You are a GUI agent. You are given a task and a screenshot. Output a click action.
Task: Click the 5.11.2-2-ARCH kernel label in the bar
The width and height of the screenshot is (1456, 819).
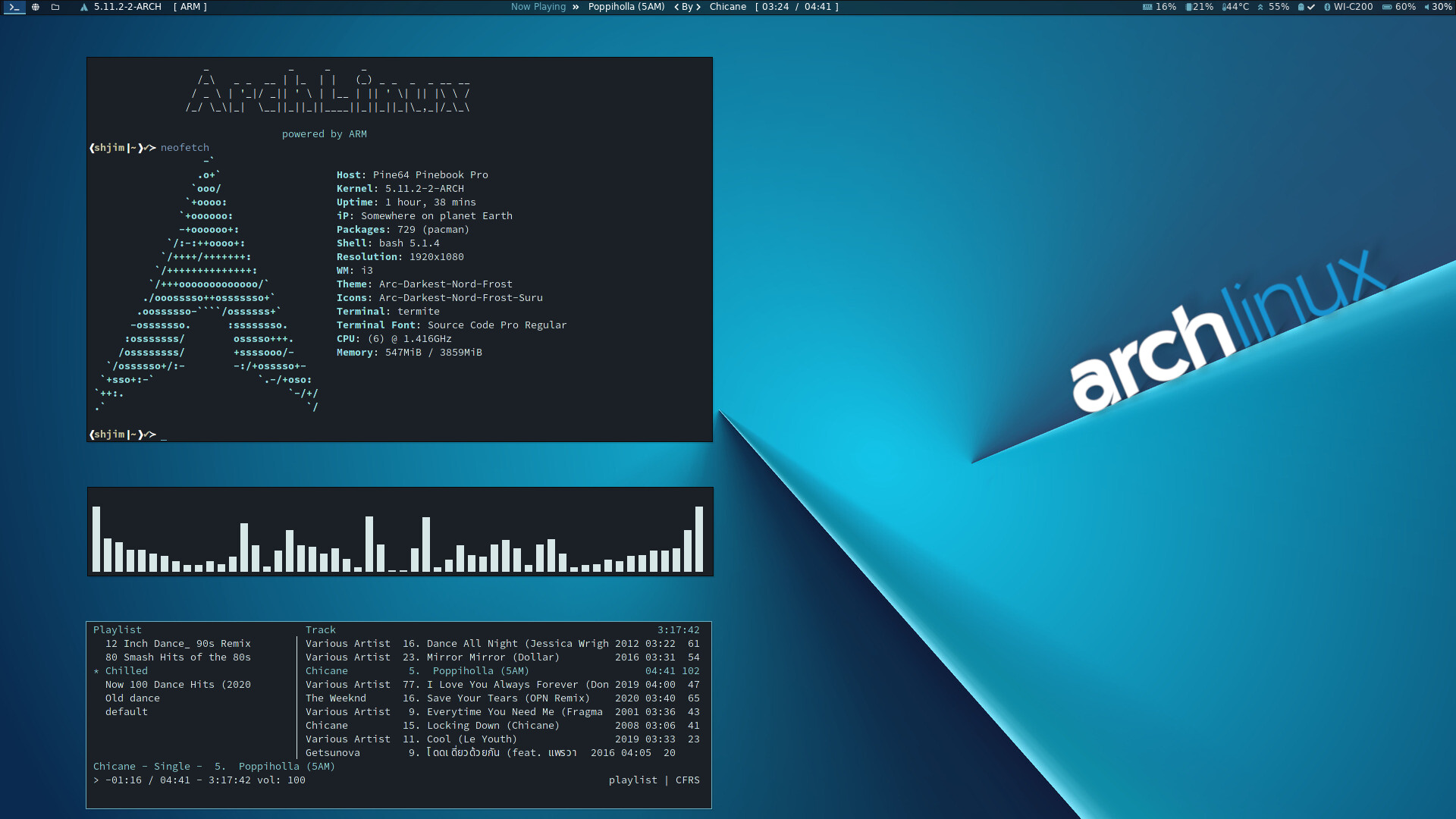click(127, 7)
